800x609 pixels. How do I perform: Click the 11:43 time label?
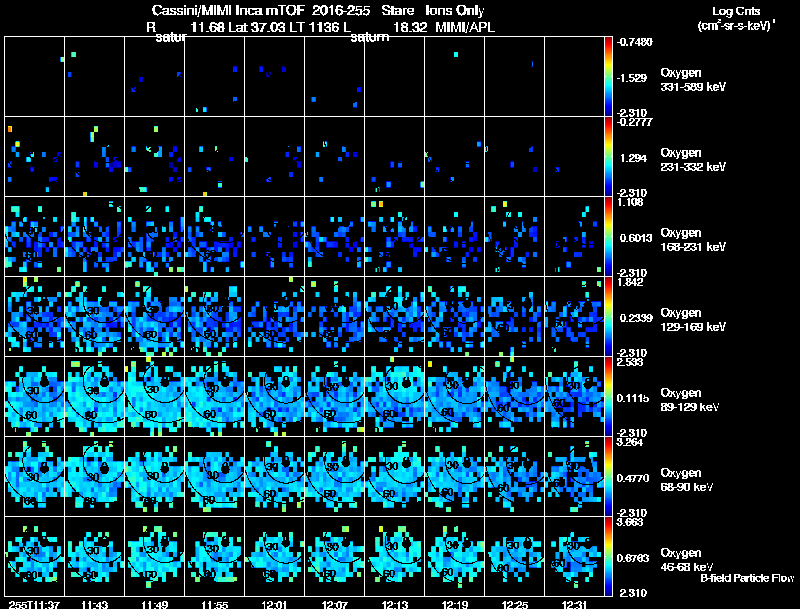[94, 604]
